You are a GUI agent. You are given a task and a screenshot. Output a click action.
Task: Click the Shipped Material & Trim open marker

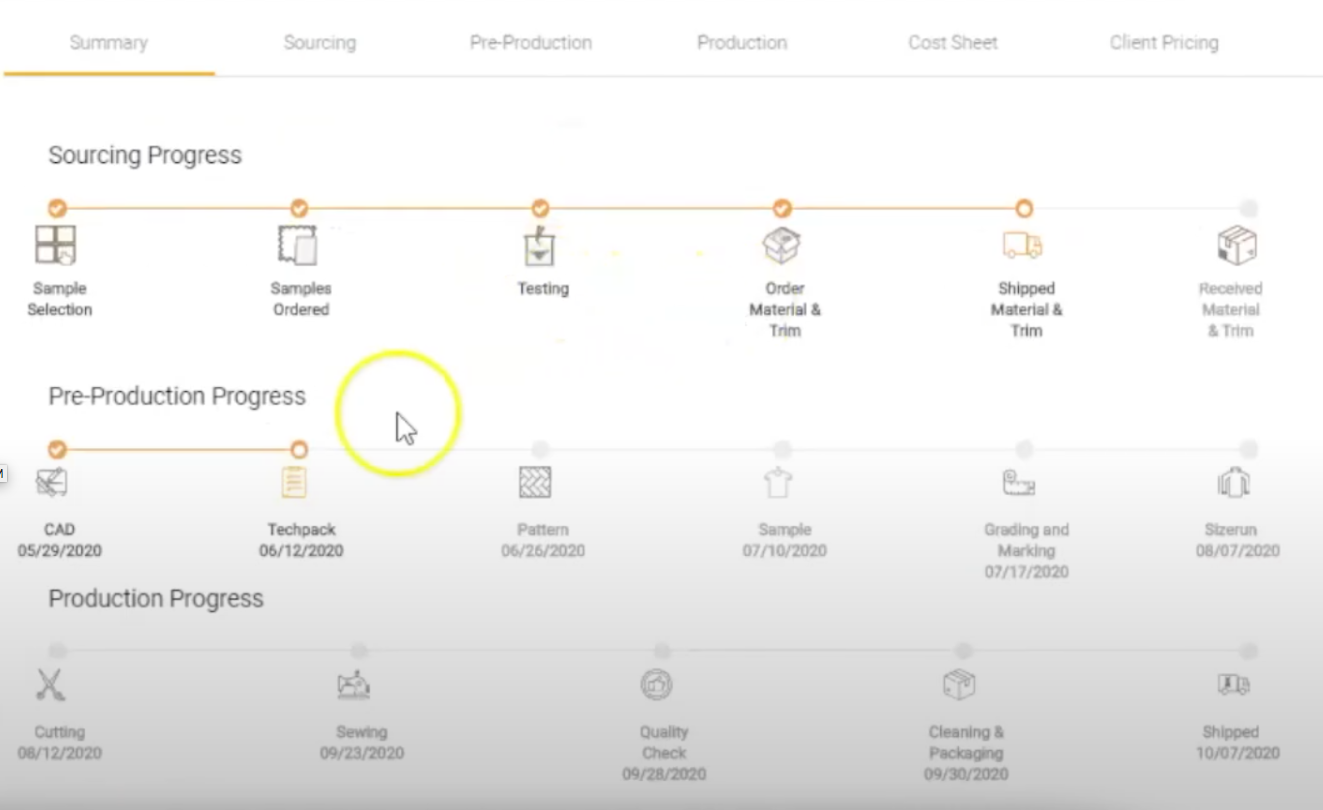click(x=1024, y=208)
